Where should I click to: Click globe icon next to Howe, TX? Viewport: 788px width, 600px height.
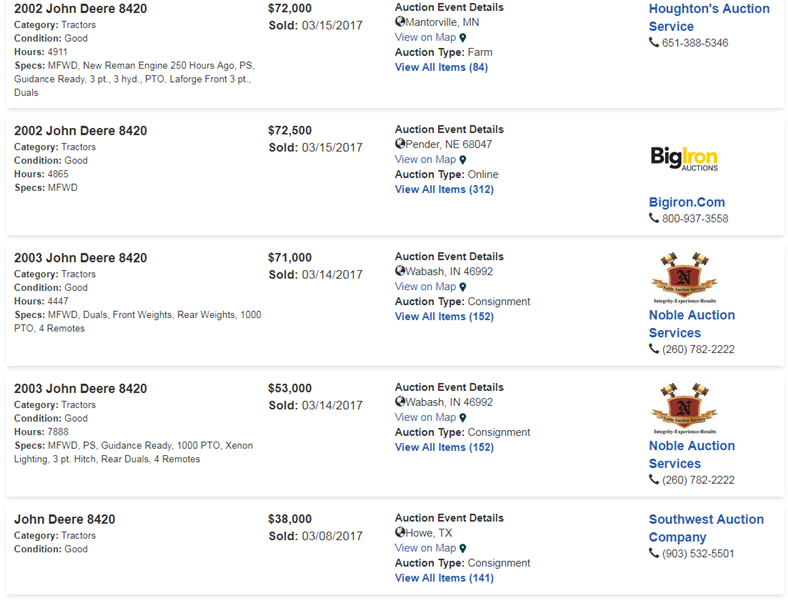pyautogui.click(x=400, y=533)
